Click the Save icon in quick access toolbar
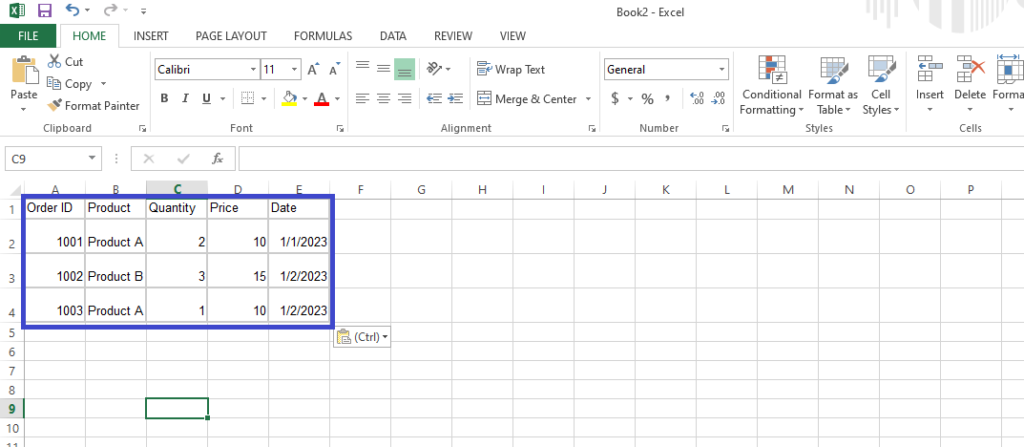1024x447 pixels. coord(44,11)
